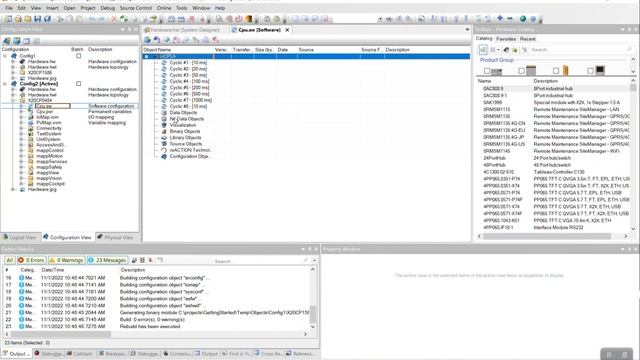Check the fourth Product Group filter checkbox
640x360 pixels.
click(x=590, y=71)
